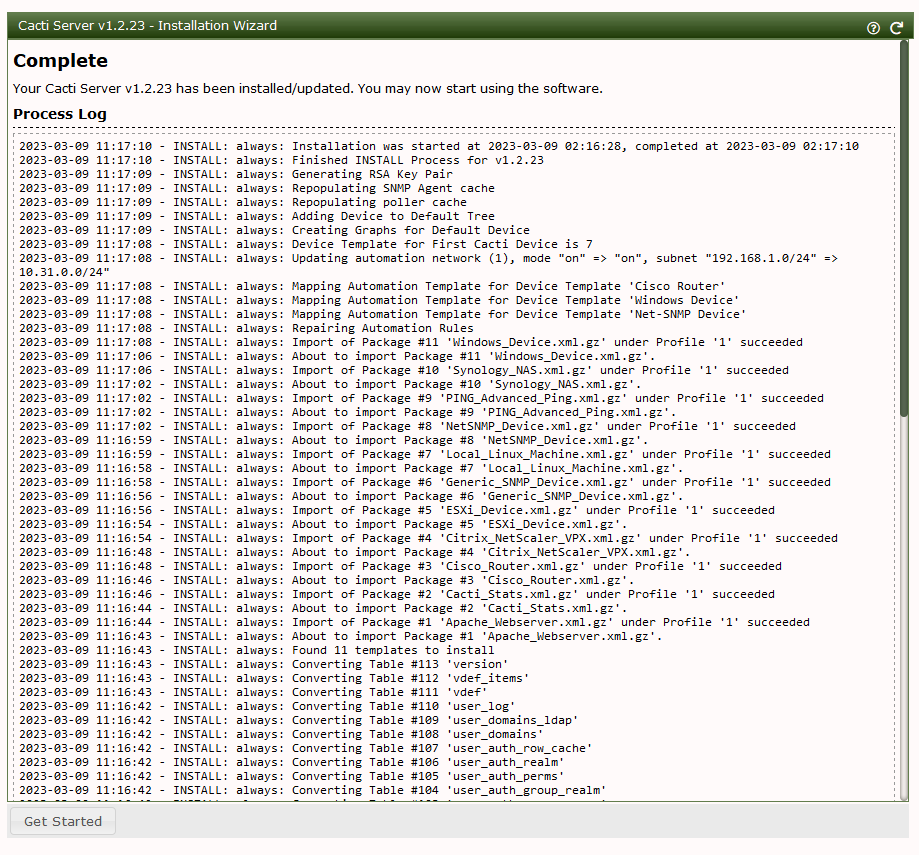Image resolution: width=919 pixels, height=855 pixels.
Task: Click log line mapping template 'Windows Device'
Action: [379, 301]
